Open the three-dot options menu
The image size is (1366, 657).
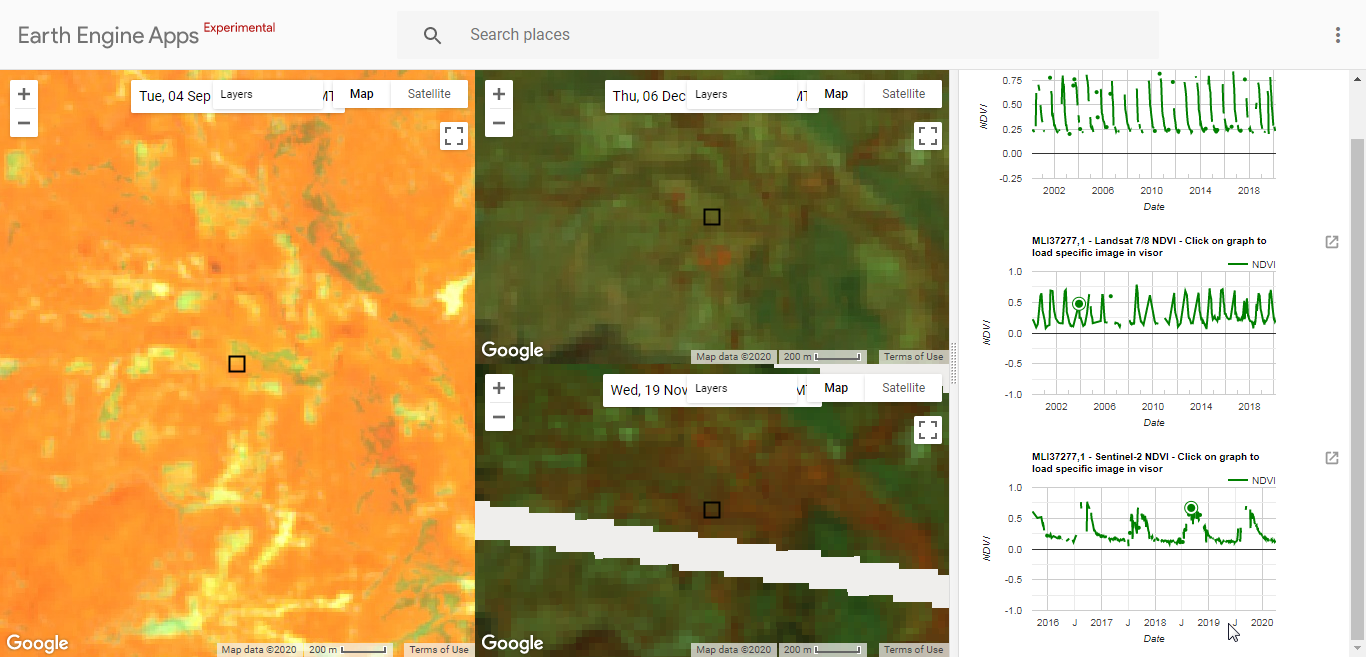click(x=1338, y=35)
